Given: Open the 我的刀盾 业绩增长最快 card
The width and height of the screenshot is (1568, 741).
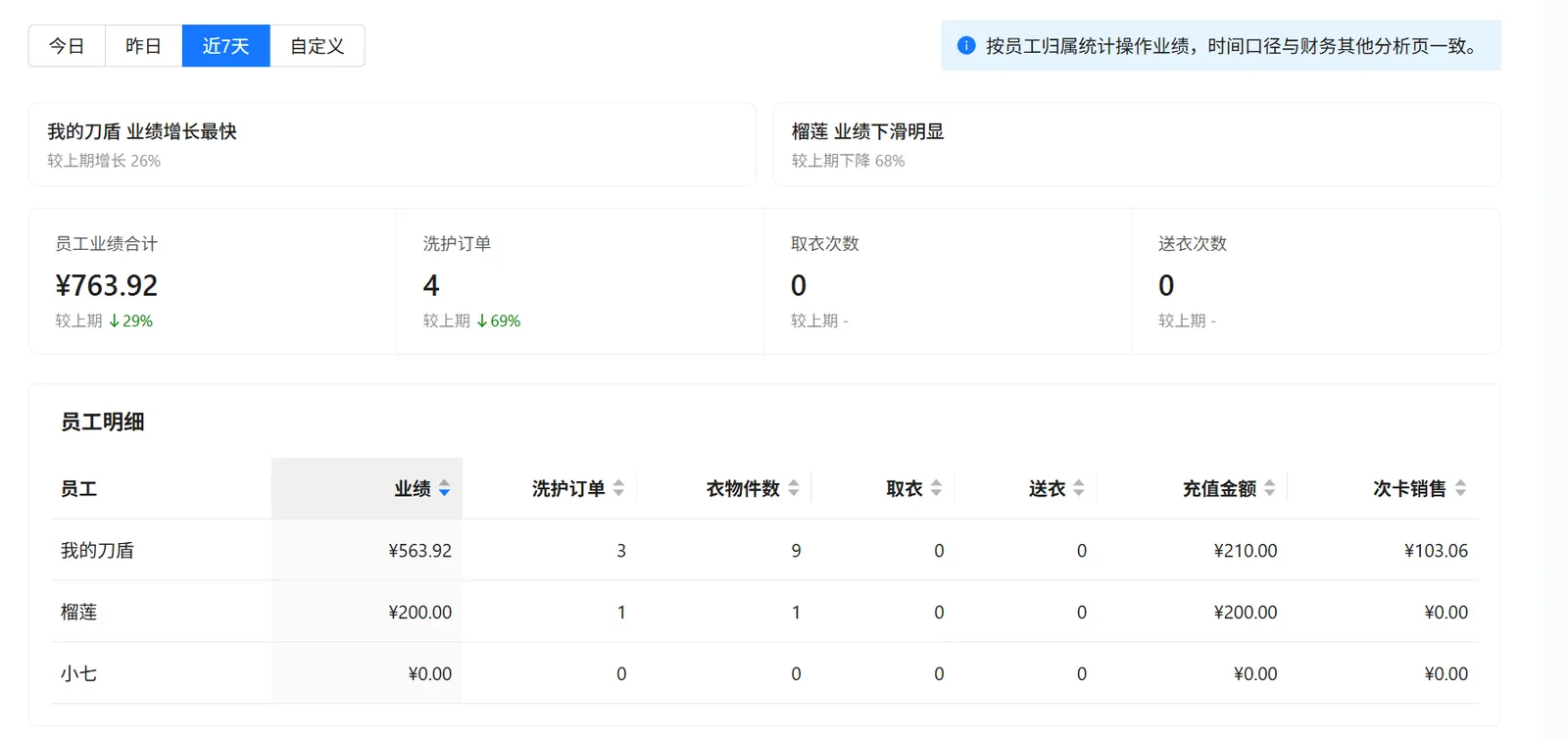Looking at the screenshot, I should [x=392, y=144].
